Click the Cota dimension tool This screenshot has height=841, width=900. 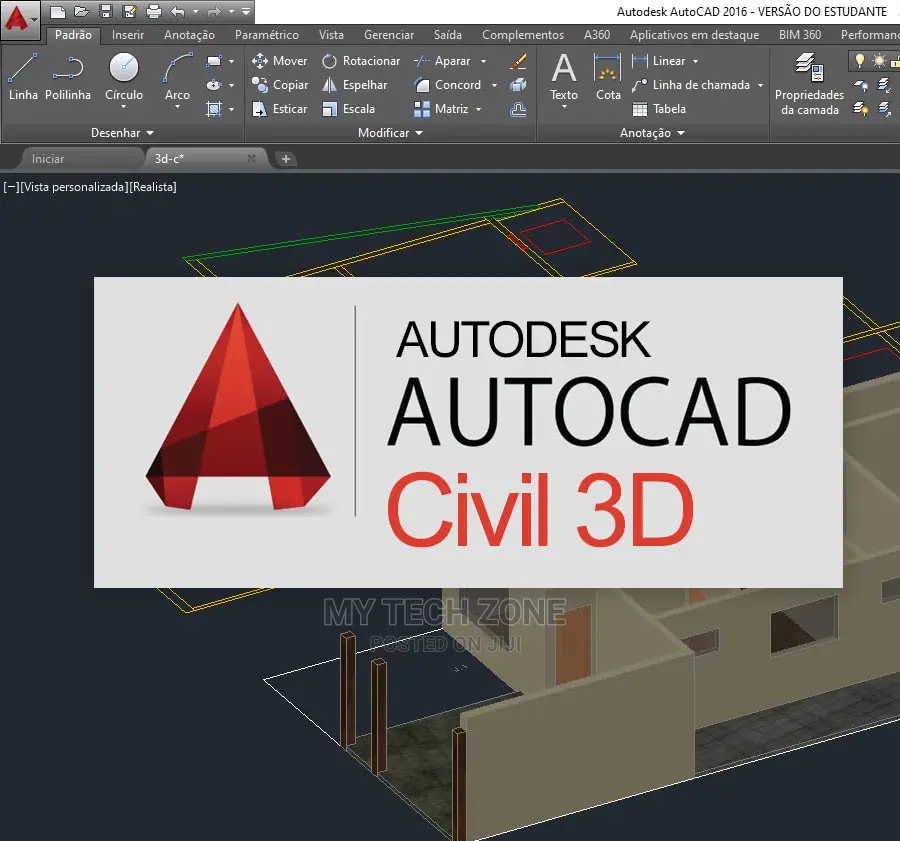coord(608,78)
